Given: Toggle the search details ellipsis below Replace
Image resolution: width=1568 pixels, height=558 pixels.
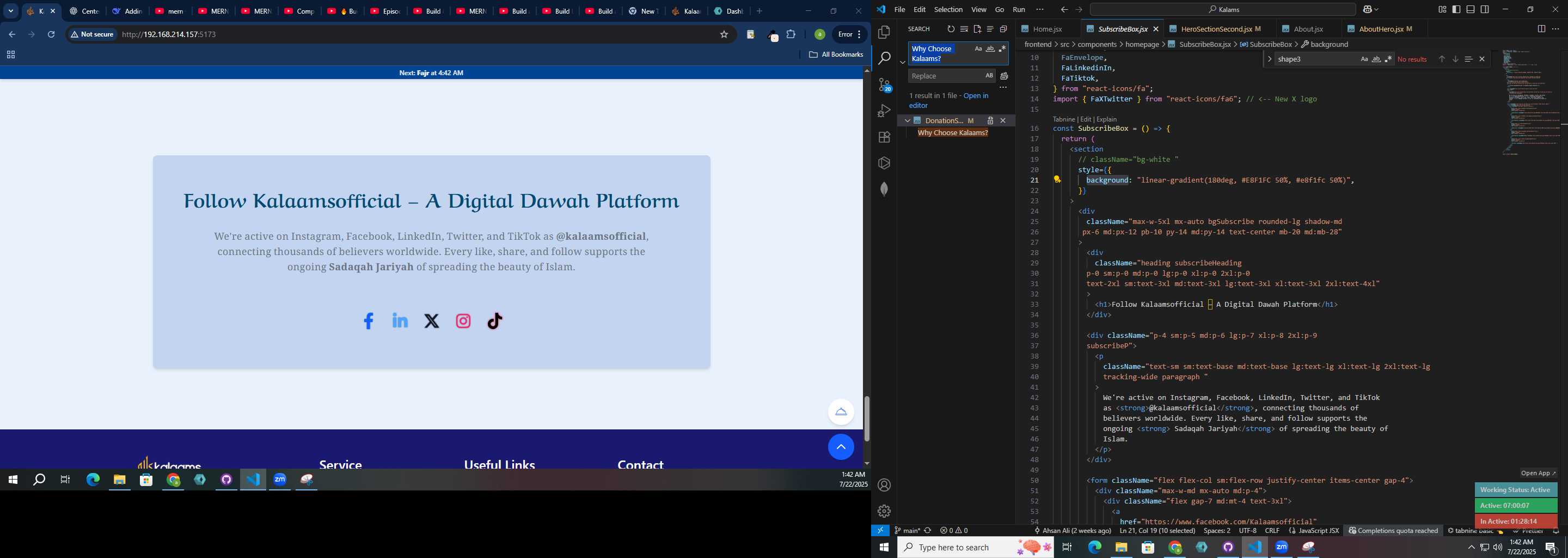Looking at the screenshot, I should (x=1003, y=88).
